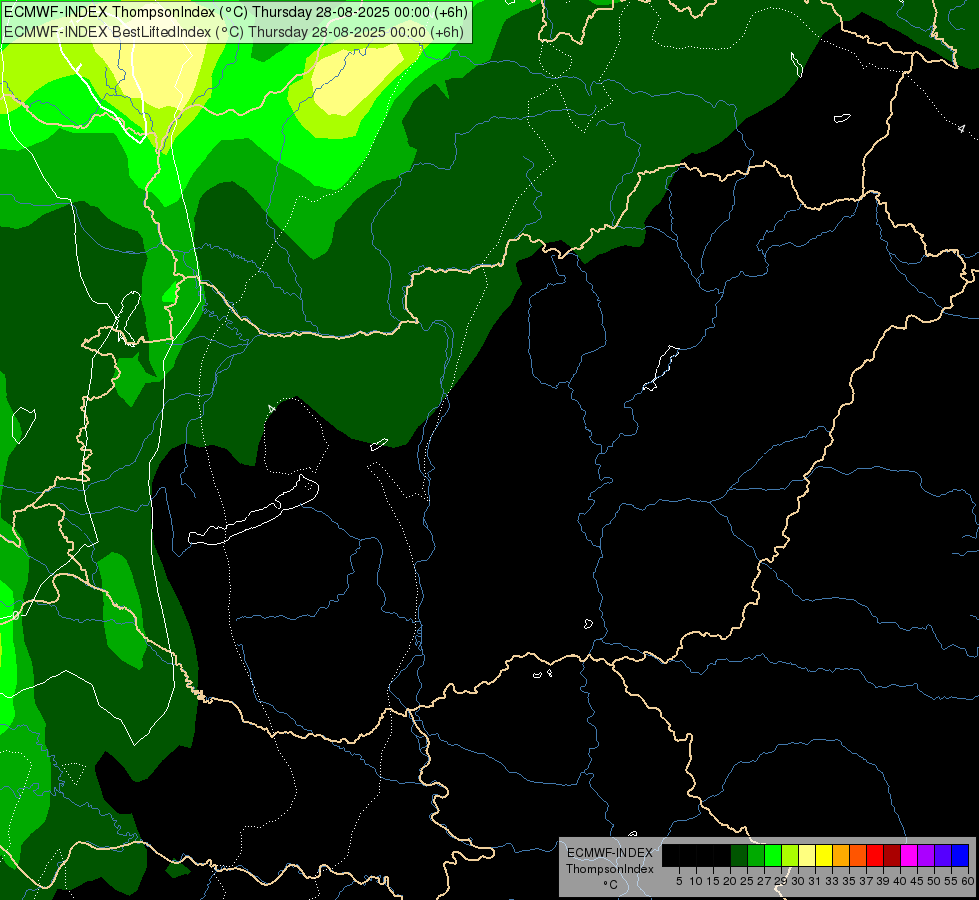Select the dark green 20–25 legend swatch

(x=739, y=855)
